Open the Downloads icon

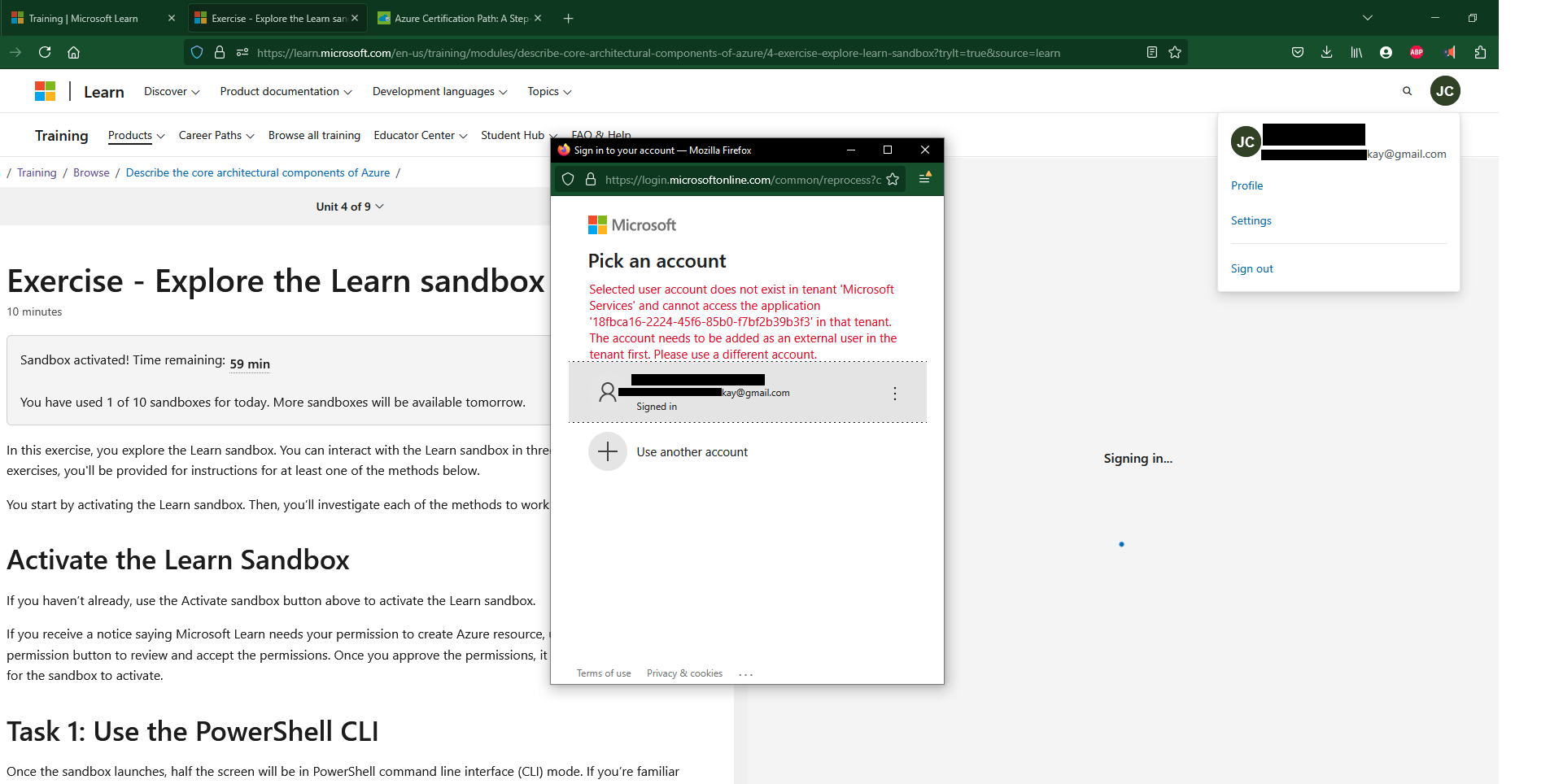click(1327, 52)
